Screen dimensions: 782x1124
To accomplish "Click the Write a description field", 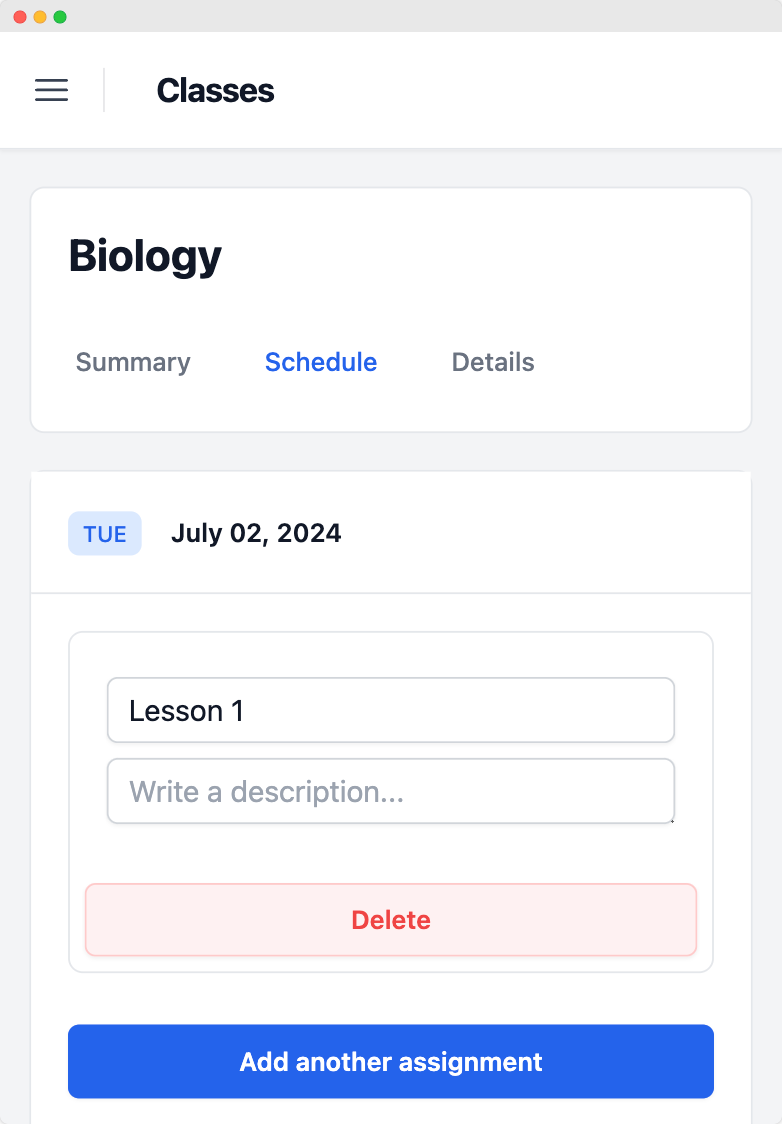I will click(x=390, y=791).
